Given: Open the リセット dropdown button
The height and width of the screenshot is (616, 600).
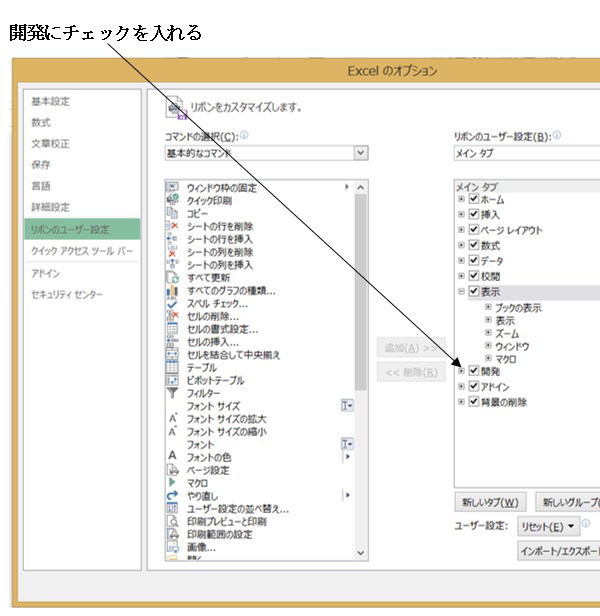Looking at the screenshot, I should 549,526.
